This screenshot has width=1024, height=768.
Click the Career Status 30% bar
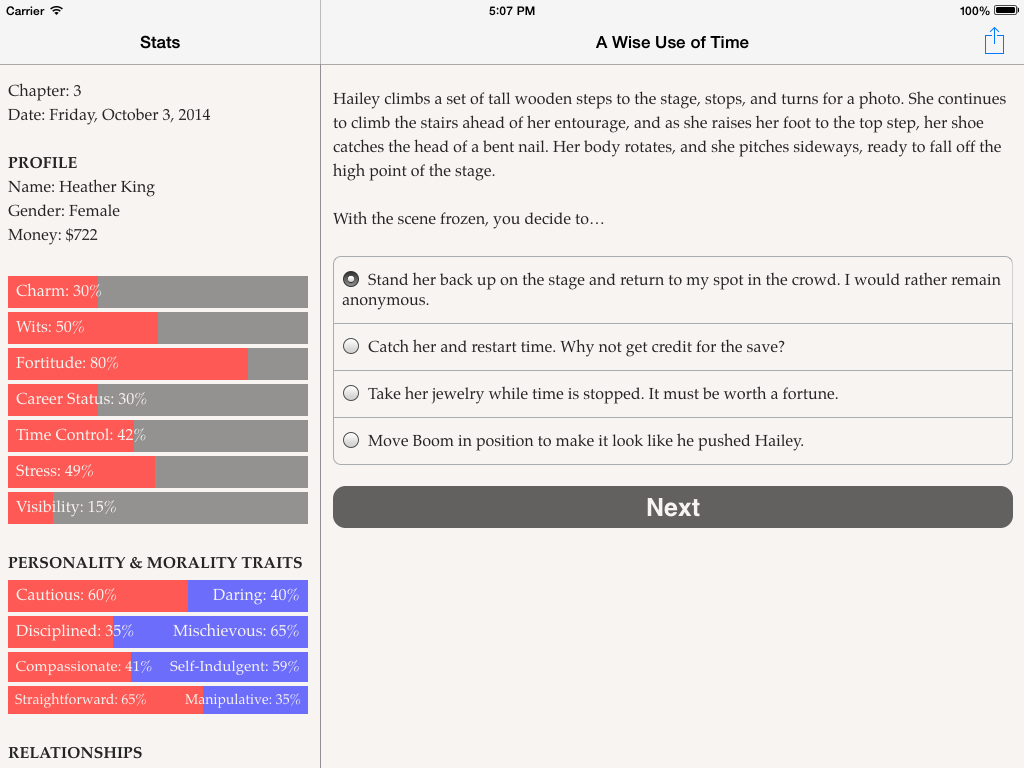tap(158, 400)
